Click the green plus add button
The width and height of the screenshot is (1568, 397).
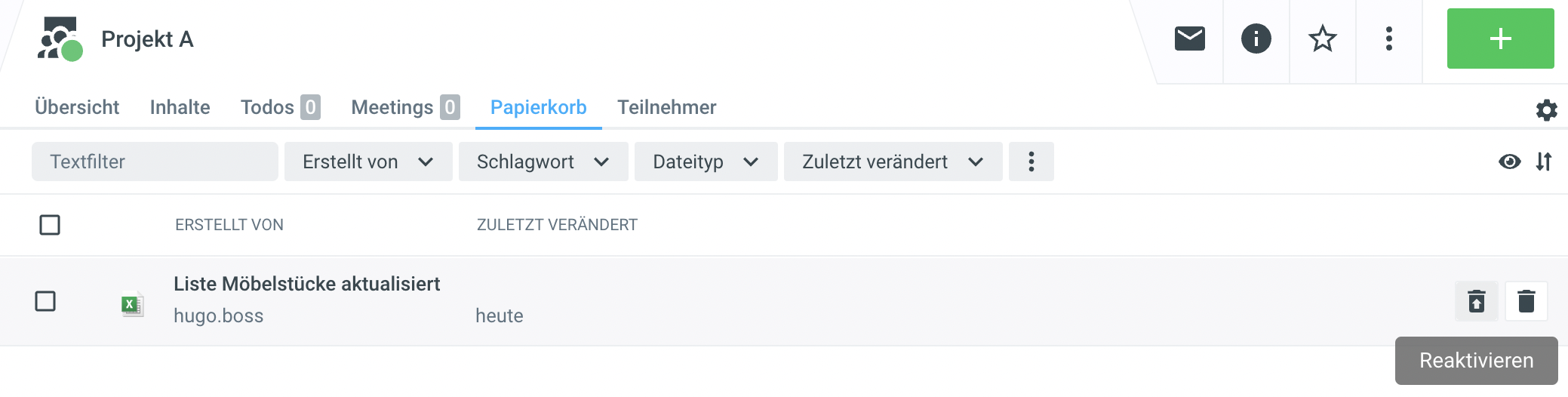point(1500,38)
